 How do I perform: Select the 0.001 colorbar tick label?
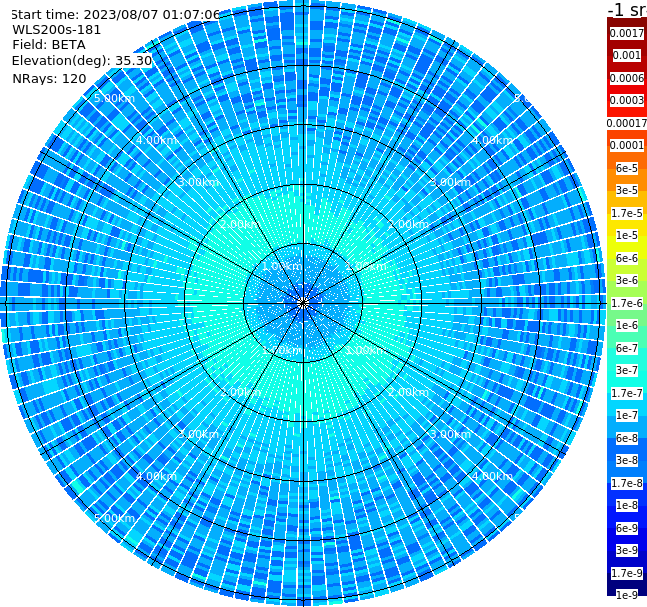627,55
